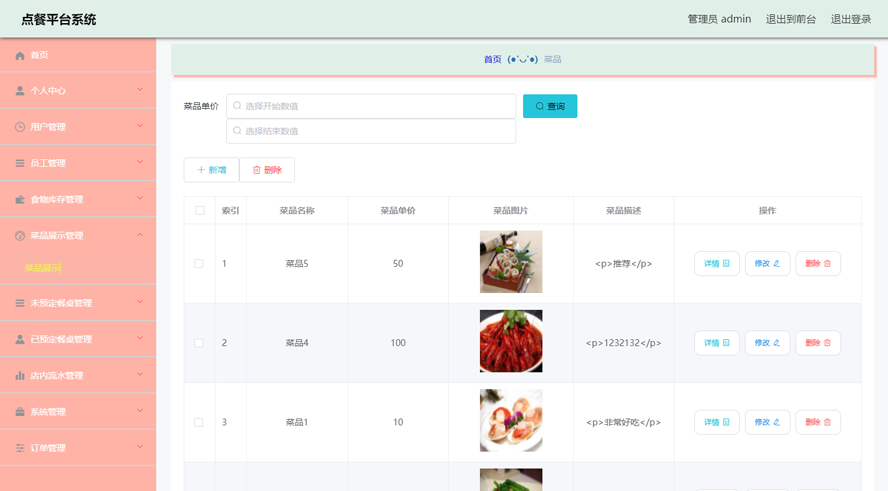The width and height of the screenshot is (888, 491).
Task: Open the 系统管理 menu label
Action: point(48,412)
